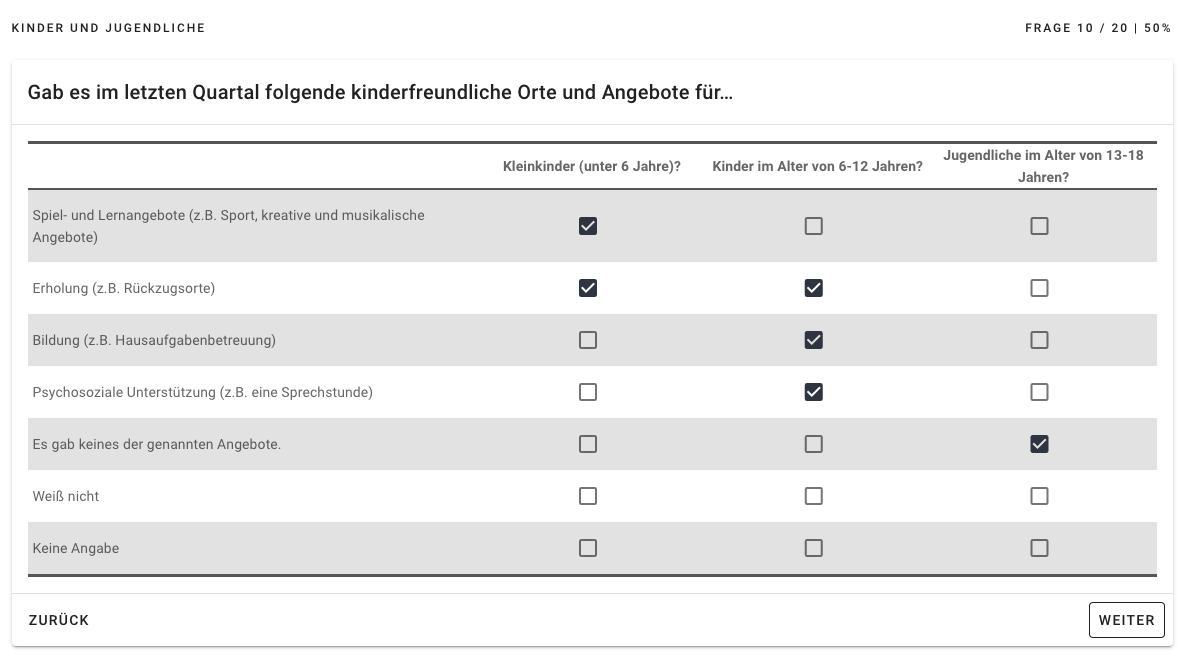Check Spiel- und Lernangebote for Kinder 6-12
The width and height of the screenshot is (1185, 658).
point(814,226)
